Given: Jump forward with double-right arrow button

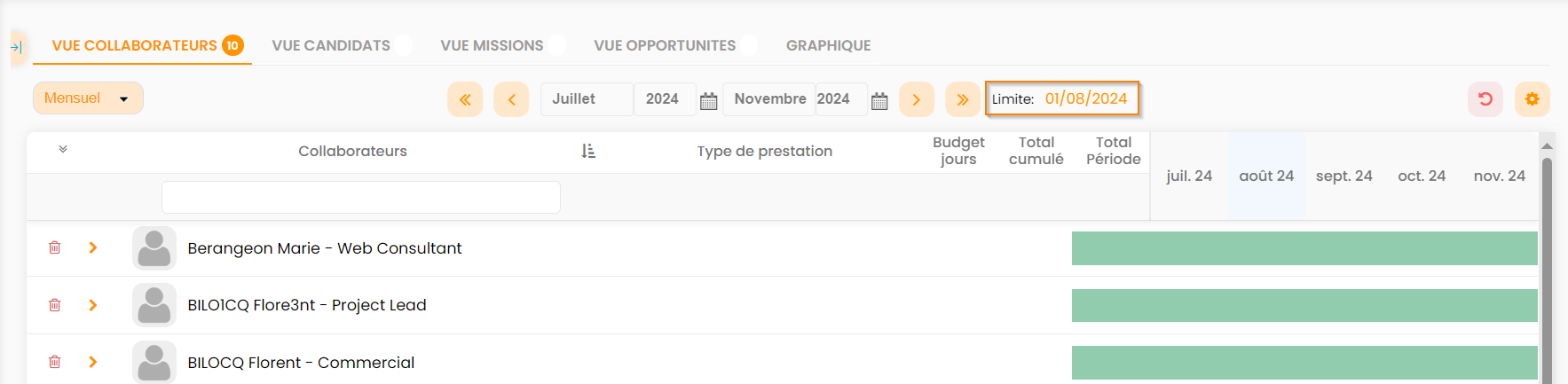Looking at the screenshot, I should coord(962,99).
